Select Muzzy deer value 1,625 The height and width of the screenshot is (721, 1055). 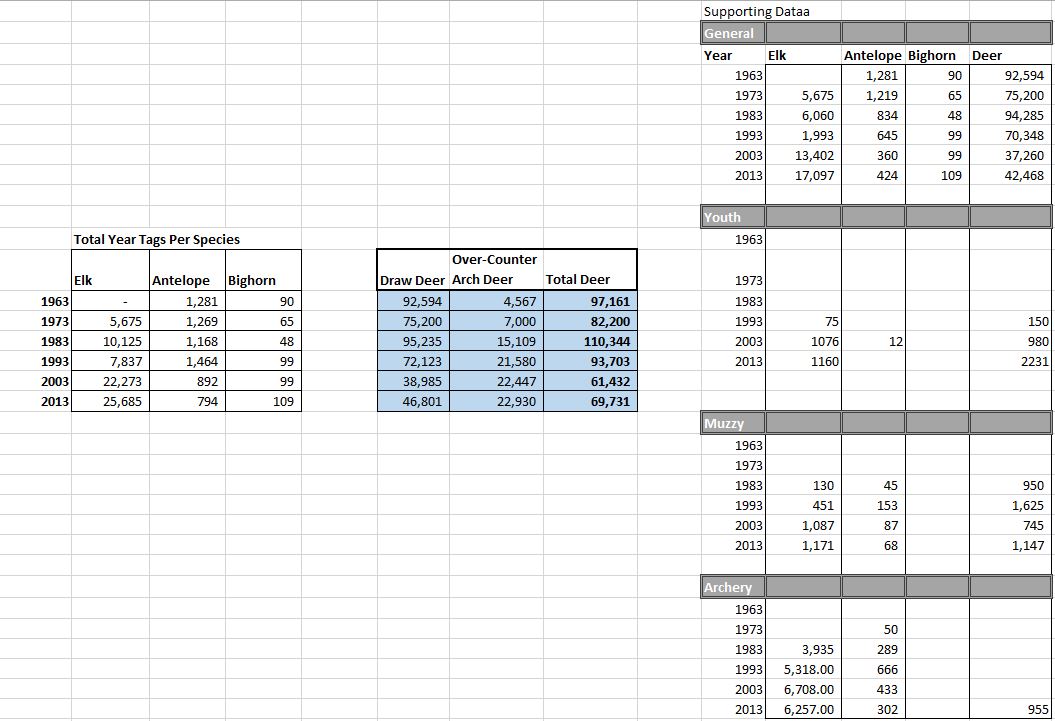1010,506
